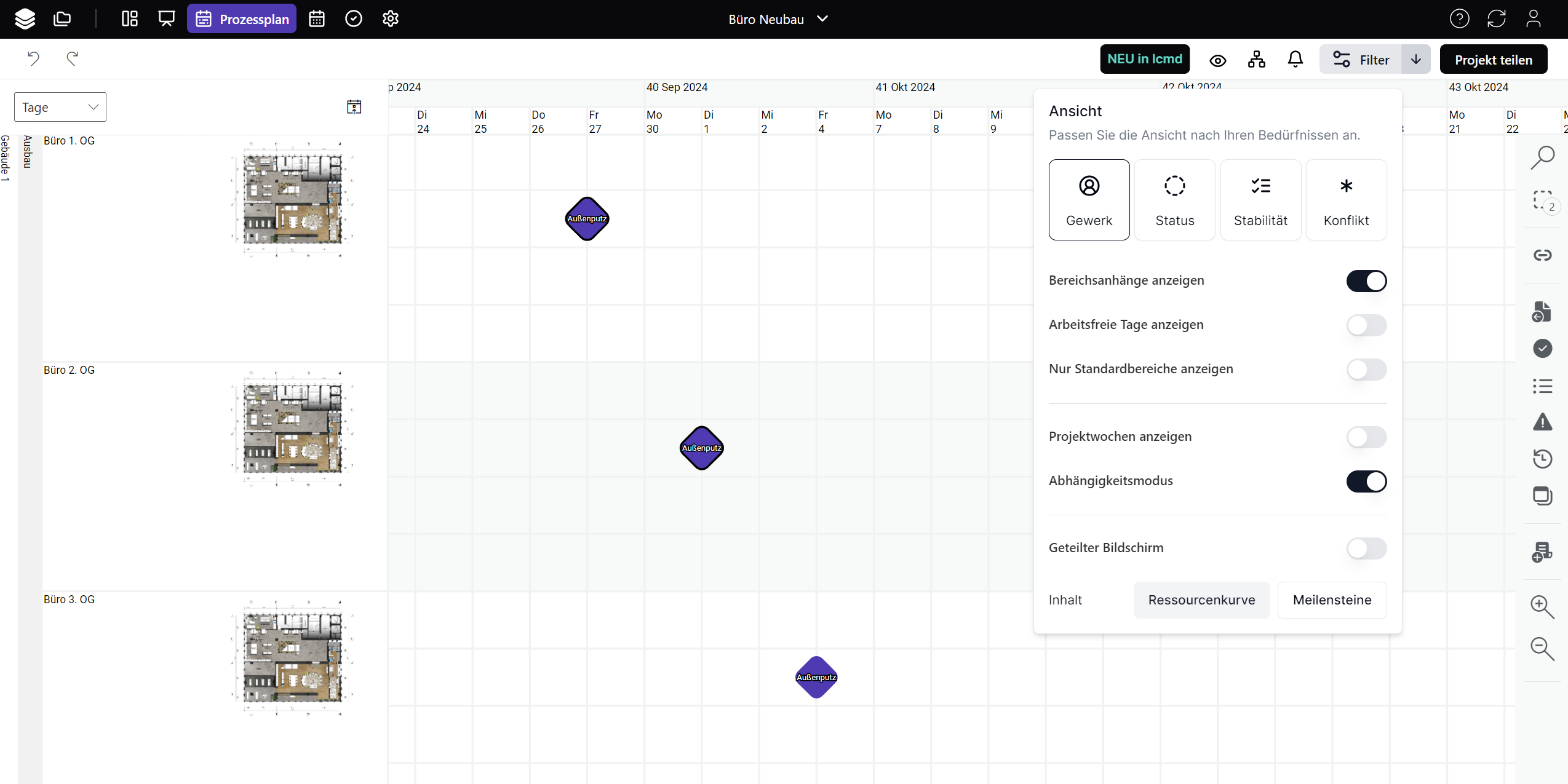Open the notifications bell icon
Image resolution: width=1568 pixels, height=784 pixels.
click(x=1295, y=60)
